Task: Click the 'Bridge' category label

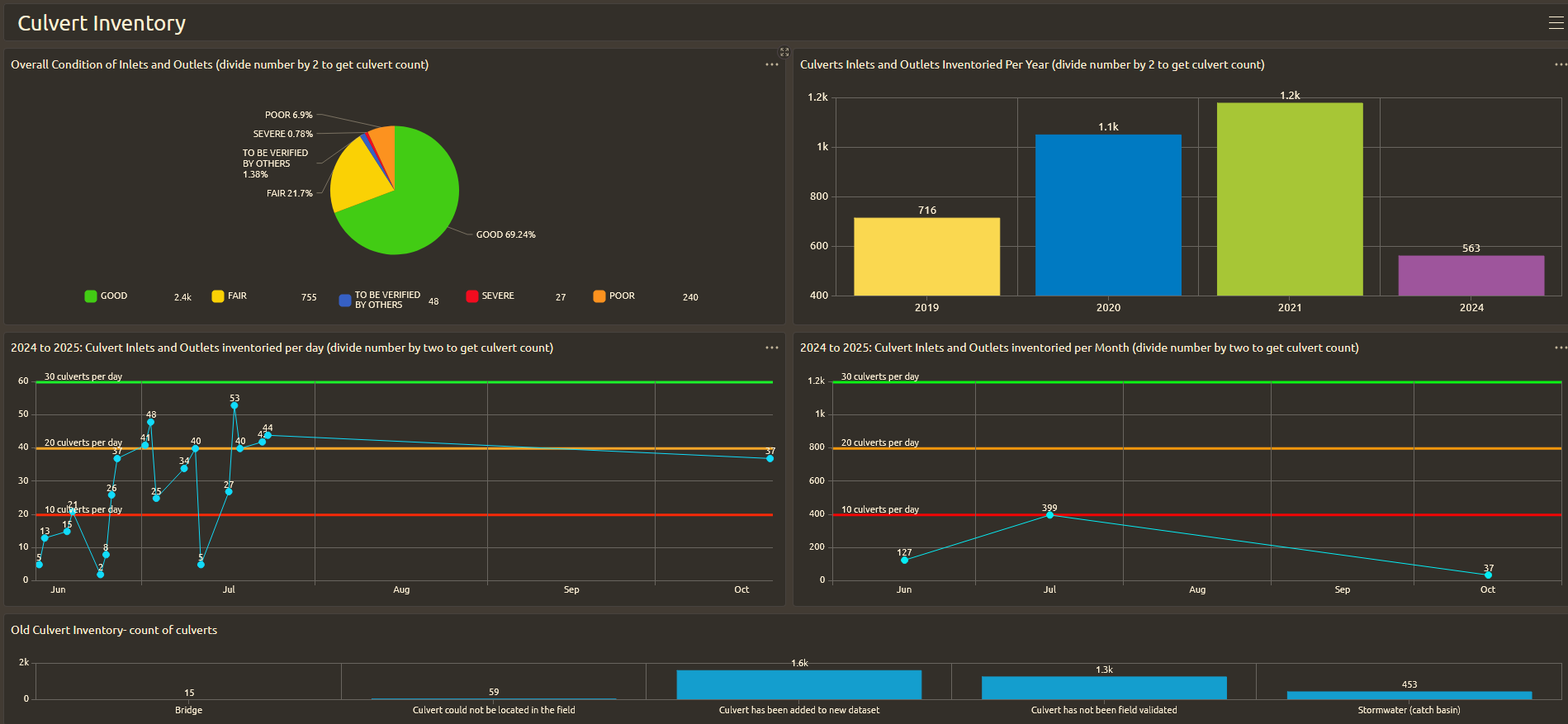Action: (x=188, y=710)
